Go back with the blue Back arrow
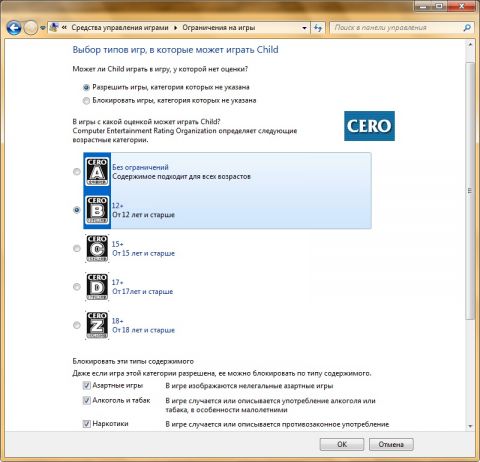The image size is (480, 462). pyautogui.click(x=14, y=28)
